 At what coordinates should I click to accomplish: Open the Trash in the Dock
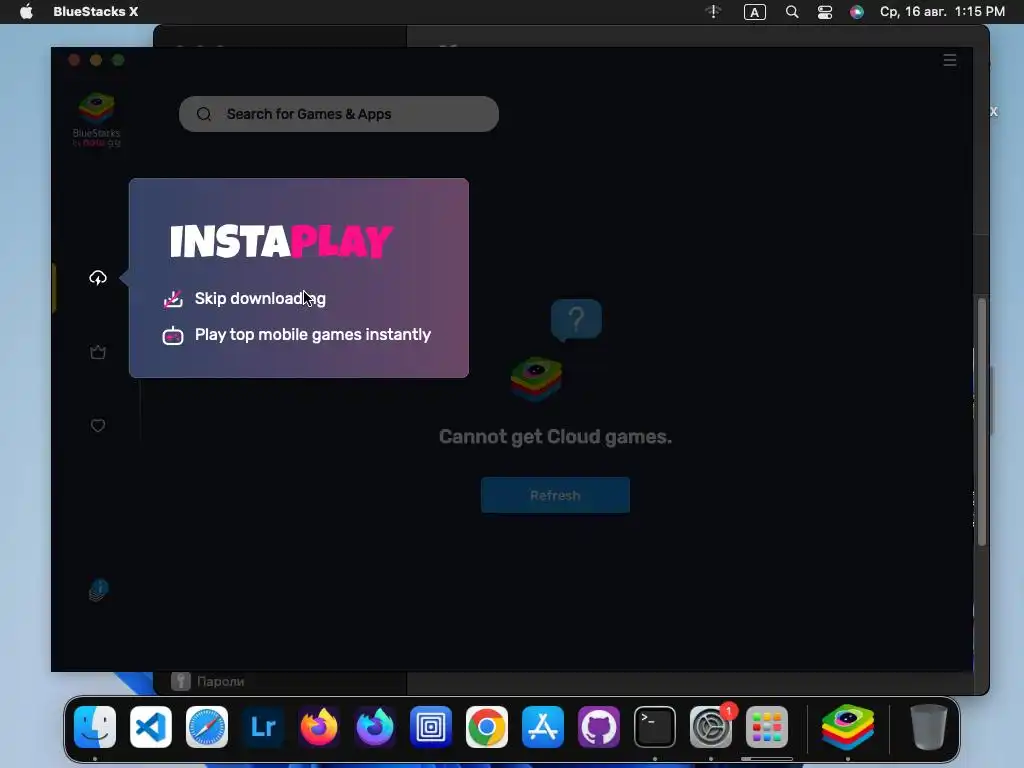point(929,727)
